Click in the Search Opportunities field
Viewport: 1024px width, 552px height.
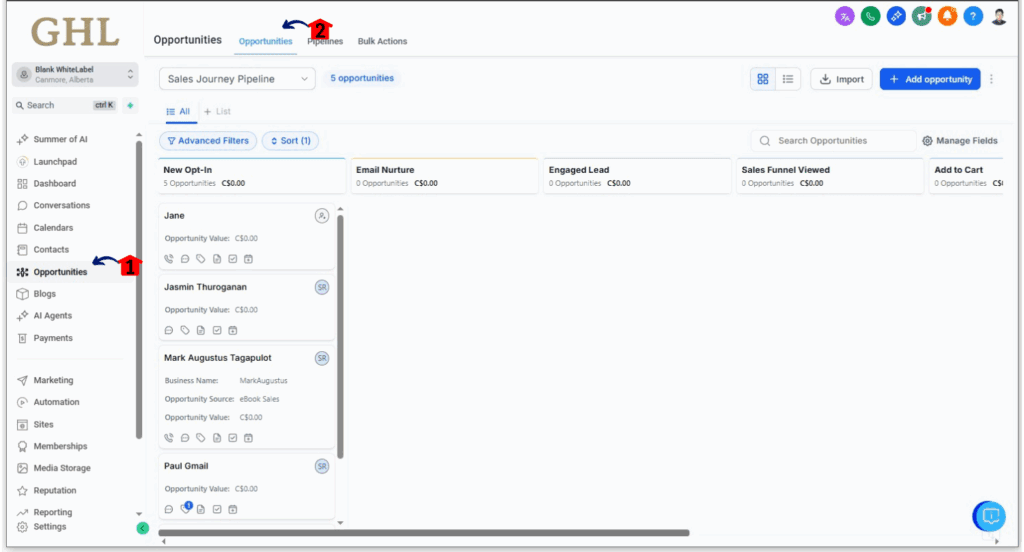click(833, 140)
